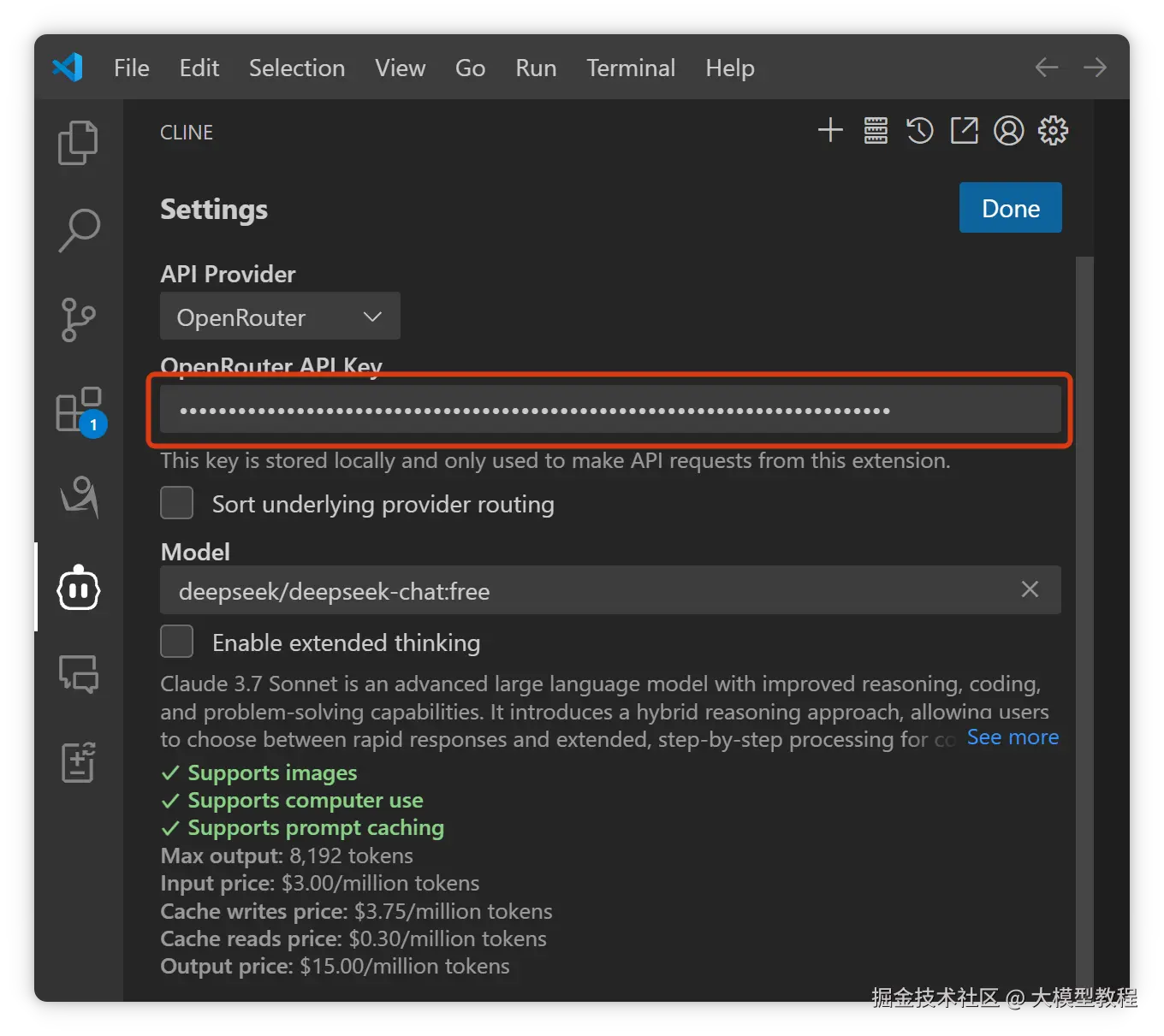Toggle Enable extended thinking checkbox
This screenshot has width=1164, height=1036.
[x=177, y=642]
